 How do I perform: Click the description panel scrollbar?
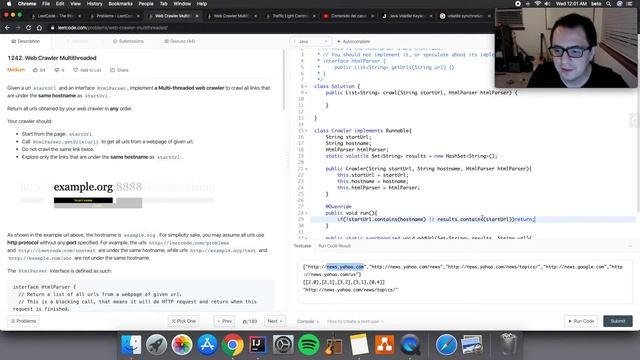(x=284, y=80)
